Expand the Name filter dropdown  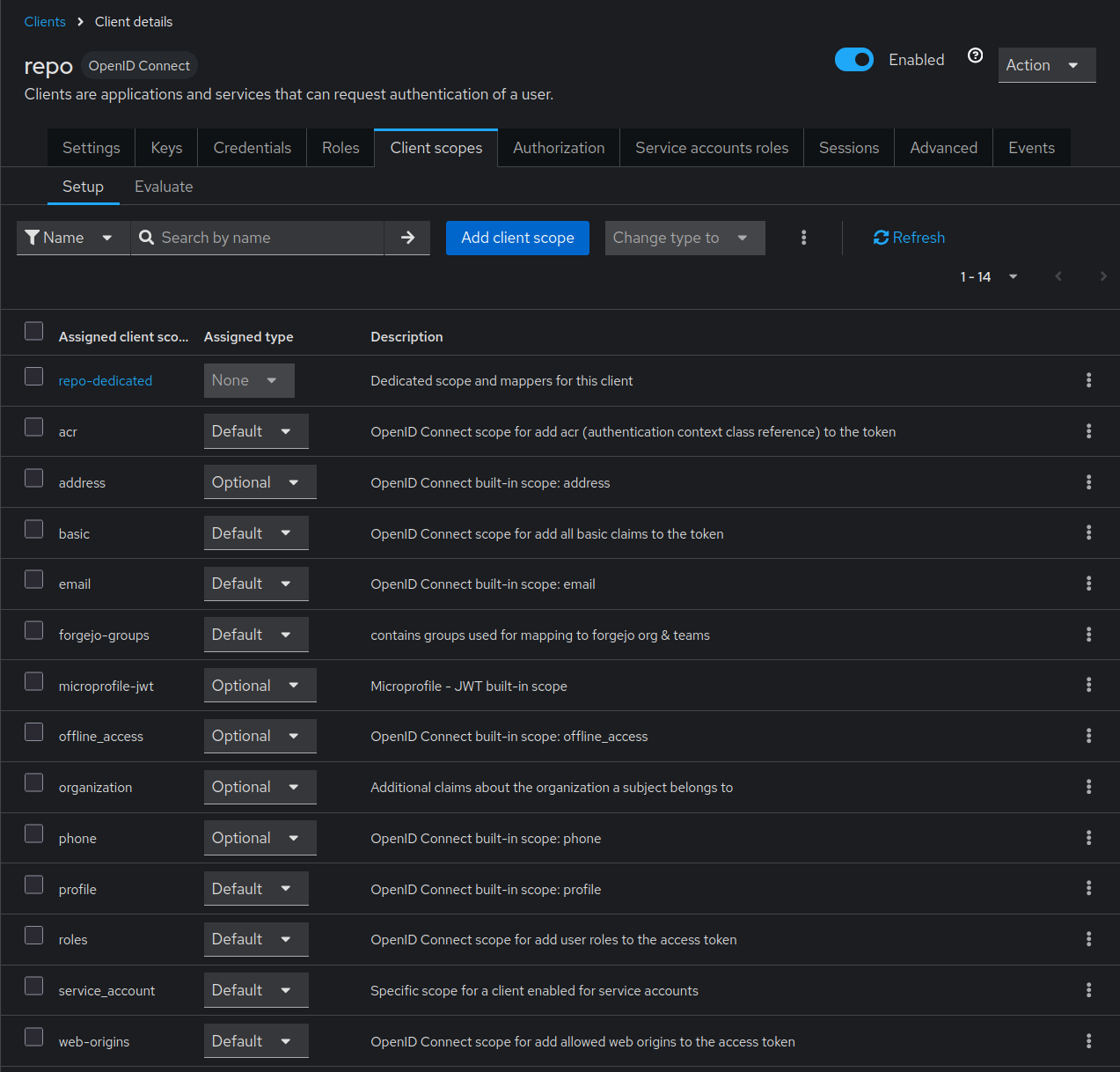click(72, 238)
